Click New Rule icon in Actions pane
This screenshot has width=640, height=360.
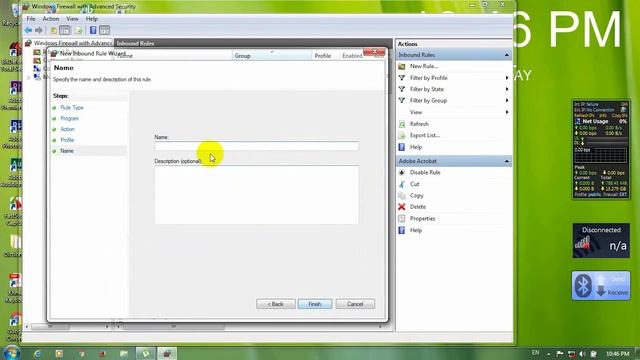(x=402, y=66)
